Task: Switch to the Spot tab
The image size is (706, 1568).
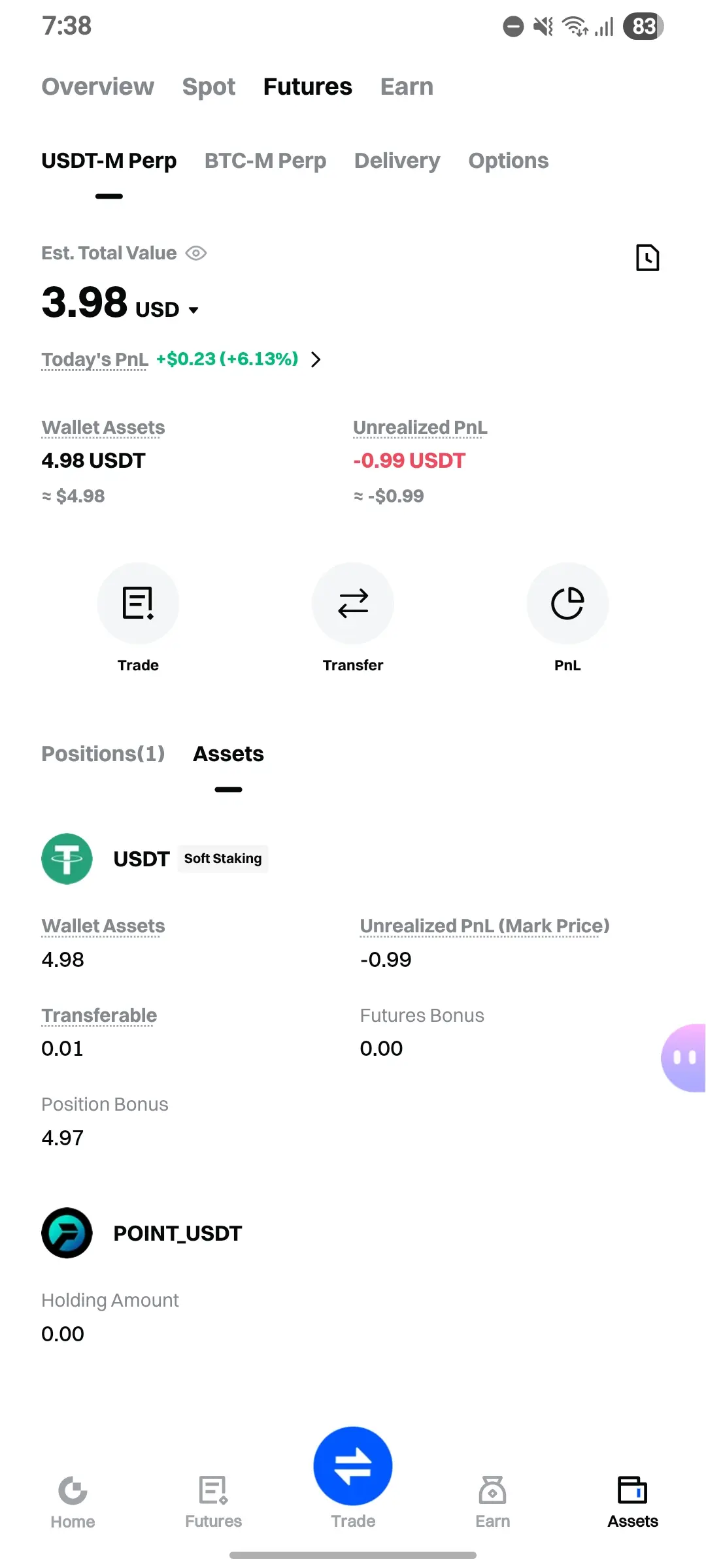Action: (x=209, y=86)
